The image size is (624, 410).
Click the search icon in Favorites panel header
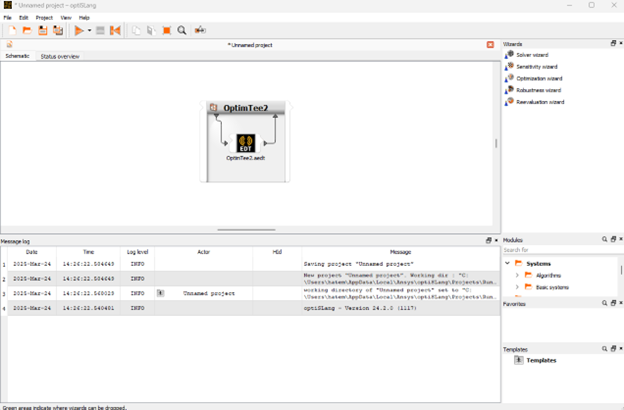click(604, 303)
